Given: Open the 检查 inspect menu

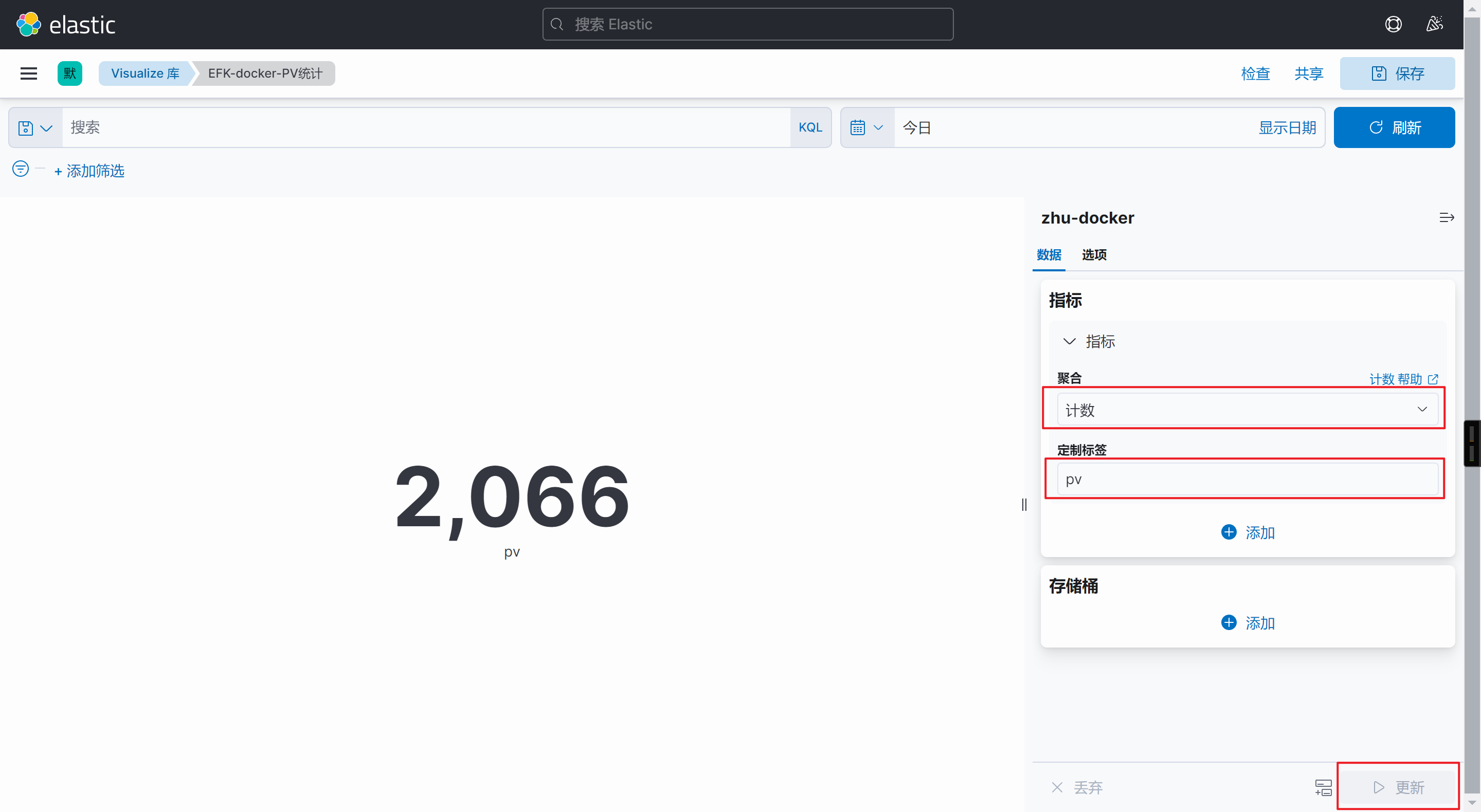Looking at the screenshot, I should [x=1255, y=73].
